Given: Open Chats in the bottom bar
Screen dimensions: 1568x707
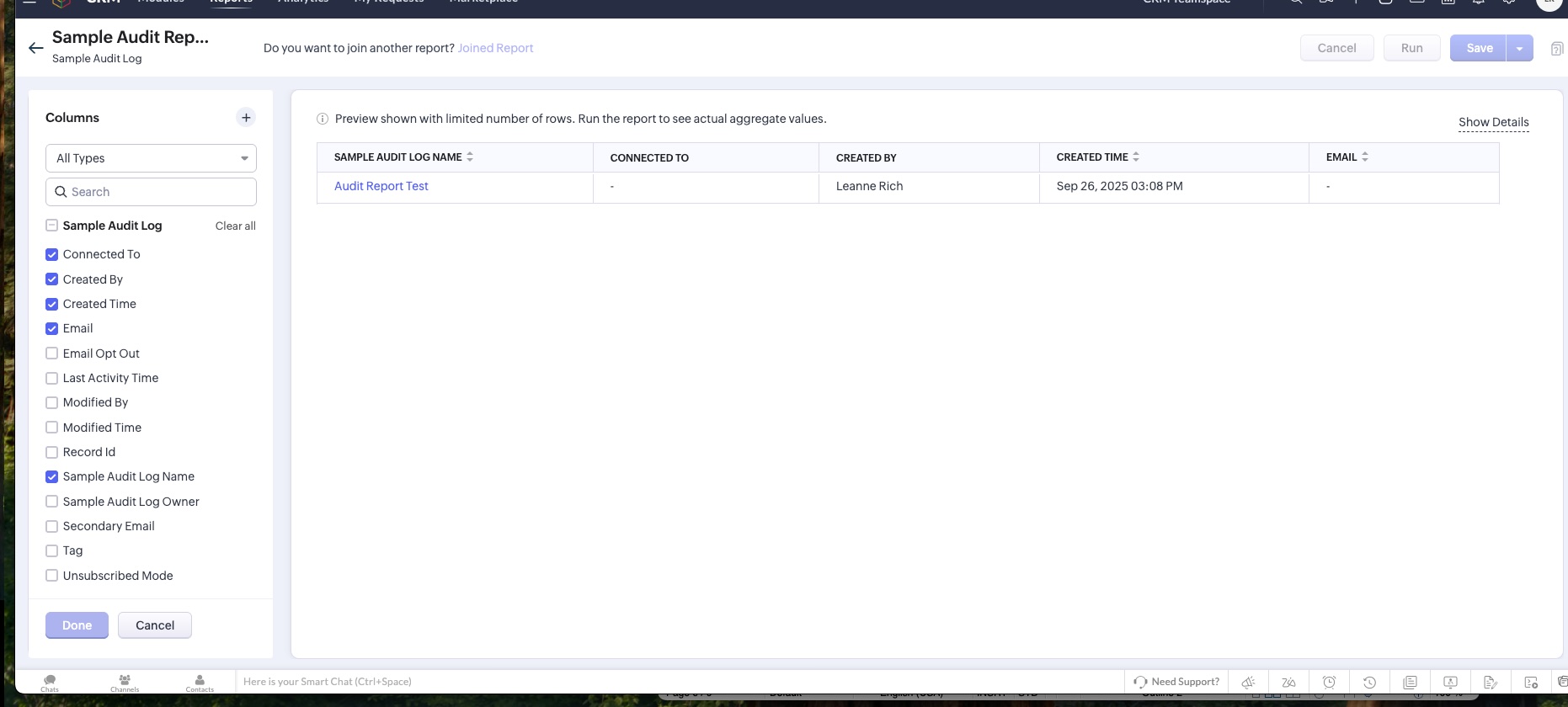Looking at the screenshot, I should coord(50,683).
